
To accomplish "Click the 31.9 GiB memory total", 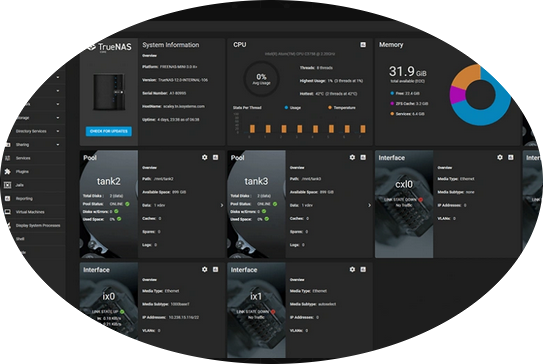I will pos(408,72).
